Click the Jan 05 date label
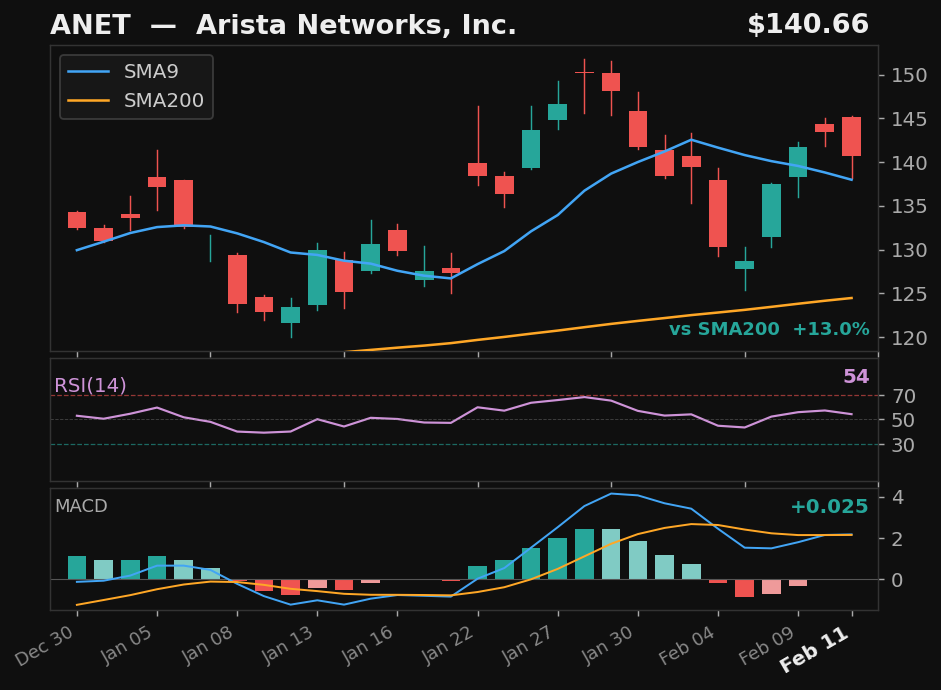This screenshot has width=941, height=690. point(127,644)
